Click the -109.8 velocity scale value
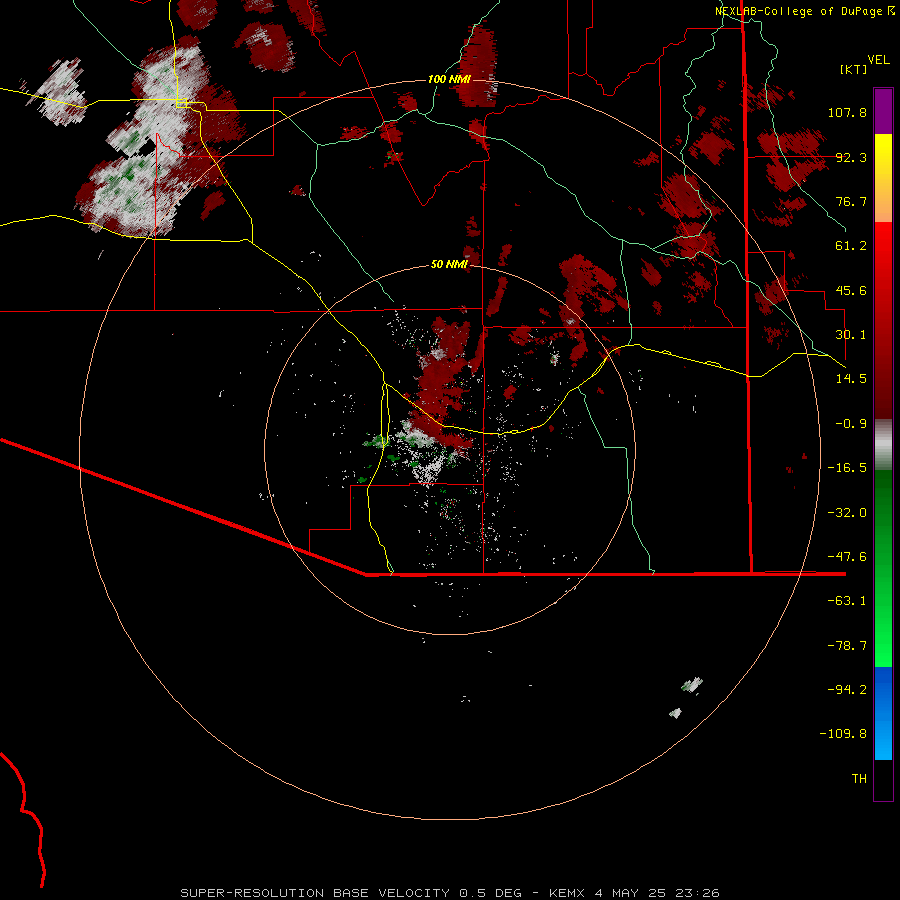 843,734
